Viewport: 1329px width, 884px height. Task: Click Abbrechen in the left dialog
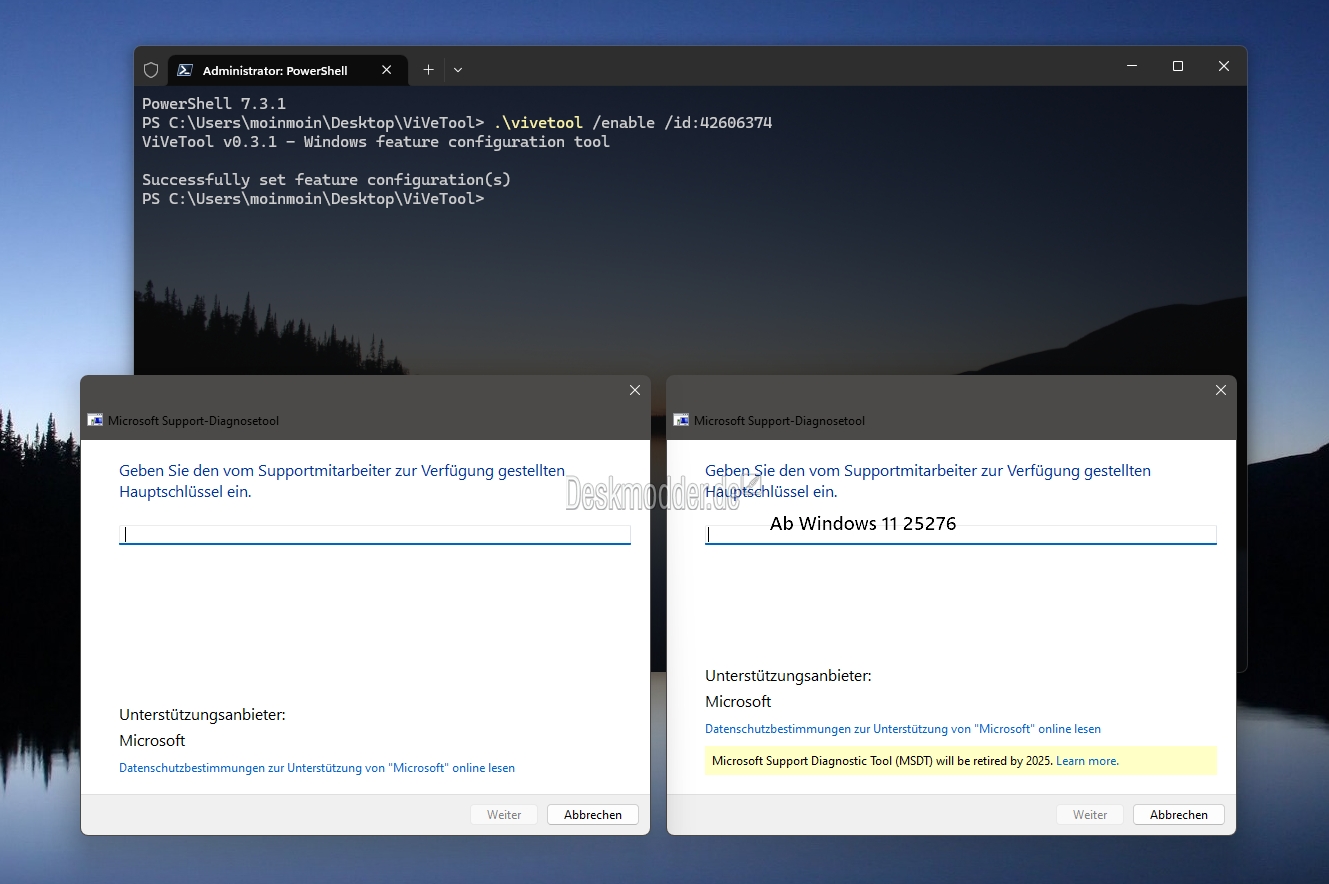[x=593, y=815]
